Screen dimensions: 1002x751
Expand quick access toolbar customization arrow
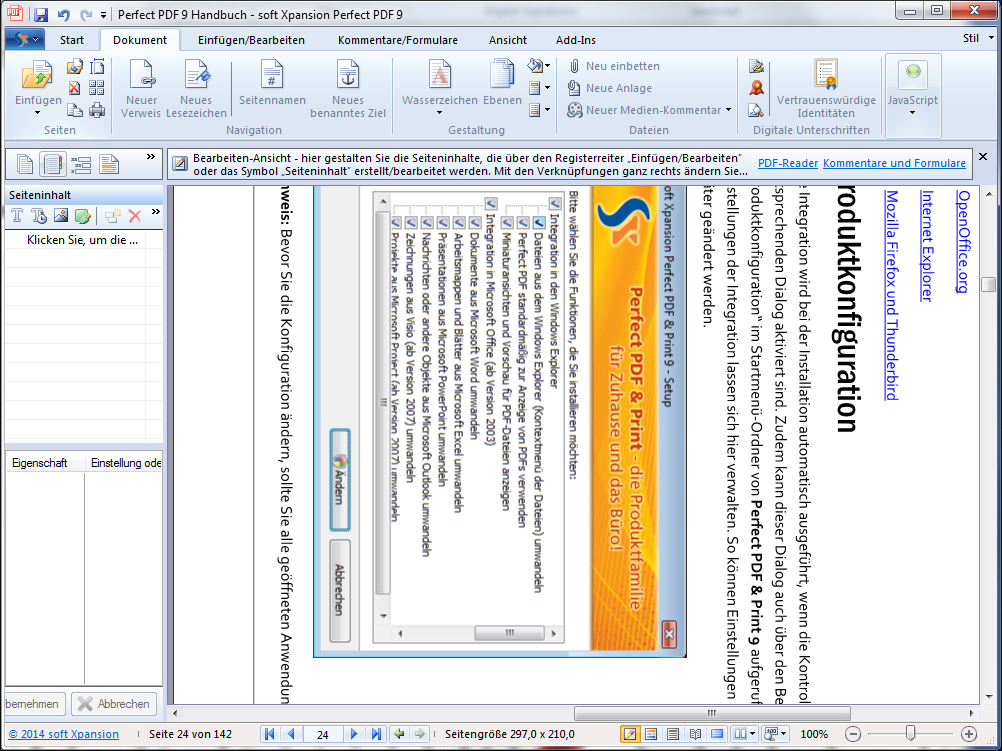tap(104, 14)
